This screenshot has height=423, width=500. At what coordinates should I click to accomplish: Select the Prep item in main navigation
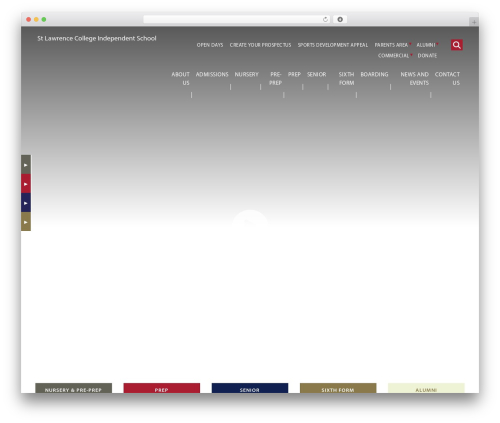pos(294,74)
